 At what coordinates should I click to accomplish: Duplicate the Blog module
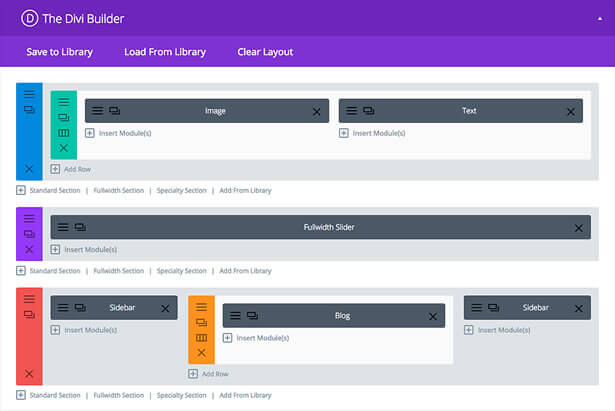coord(252,315)
